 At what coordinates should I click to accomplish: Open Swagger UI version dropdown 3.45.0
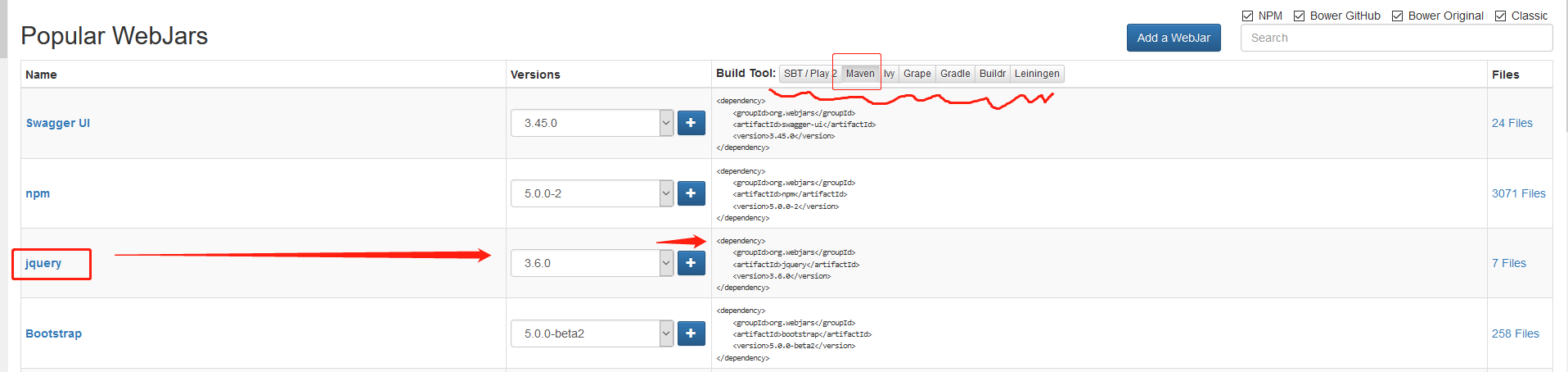[593, 123]
